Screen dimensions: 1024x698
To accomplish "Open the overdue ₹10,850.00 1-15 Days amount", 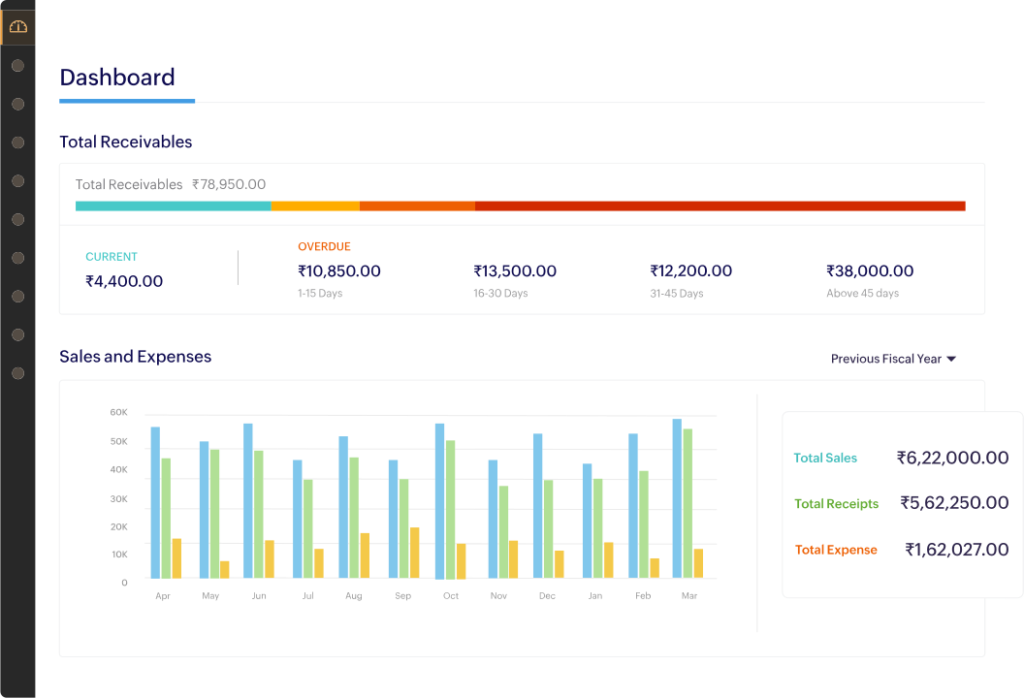I will (339, 271).
